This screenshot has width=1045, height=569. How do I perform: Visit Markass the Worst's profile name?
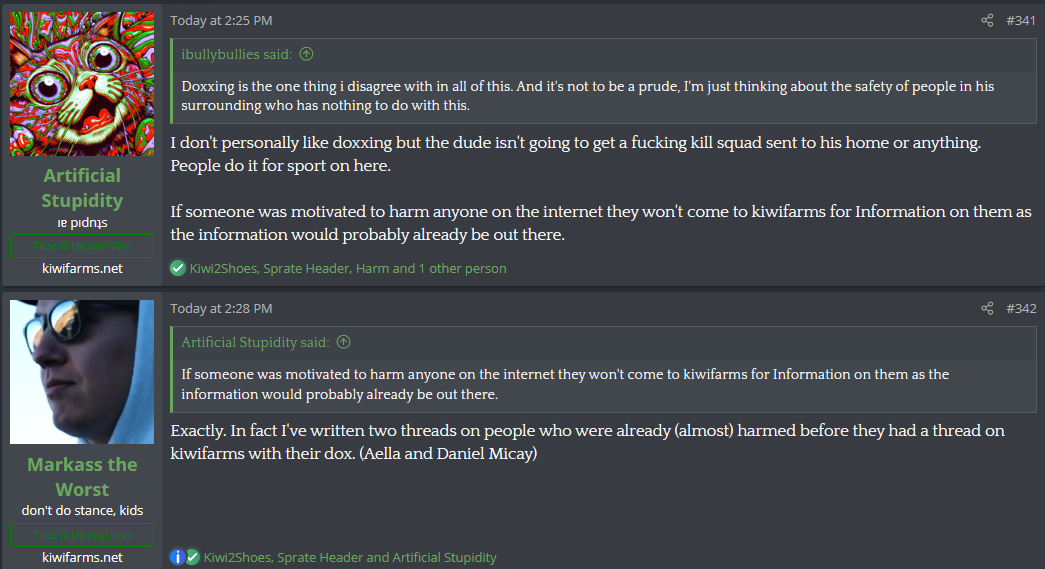point(82,477)
